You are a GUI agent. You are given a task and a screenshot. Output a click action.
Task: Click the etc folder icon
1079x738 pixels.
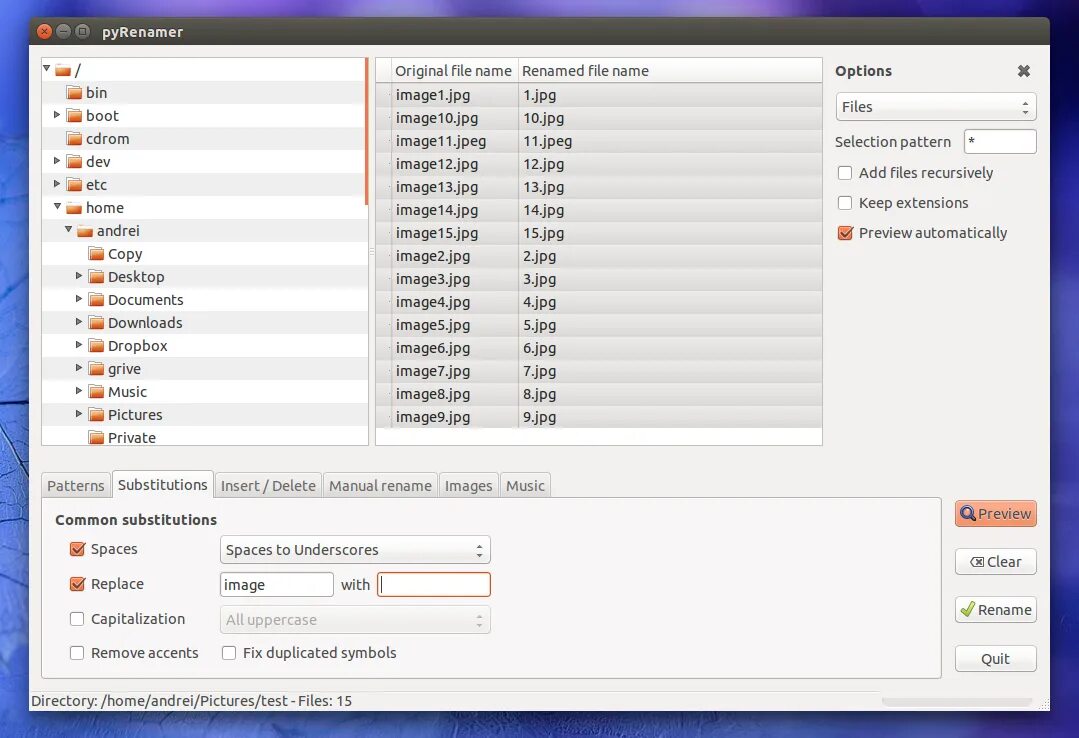[x=74, y=184]
